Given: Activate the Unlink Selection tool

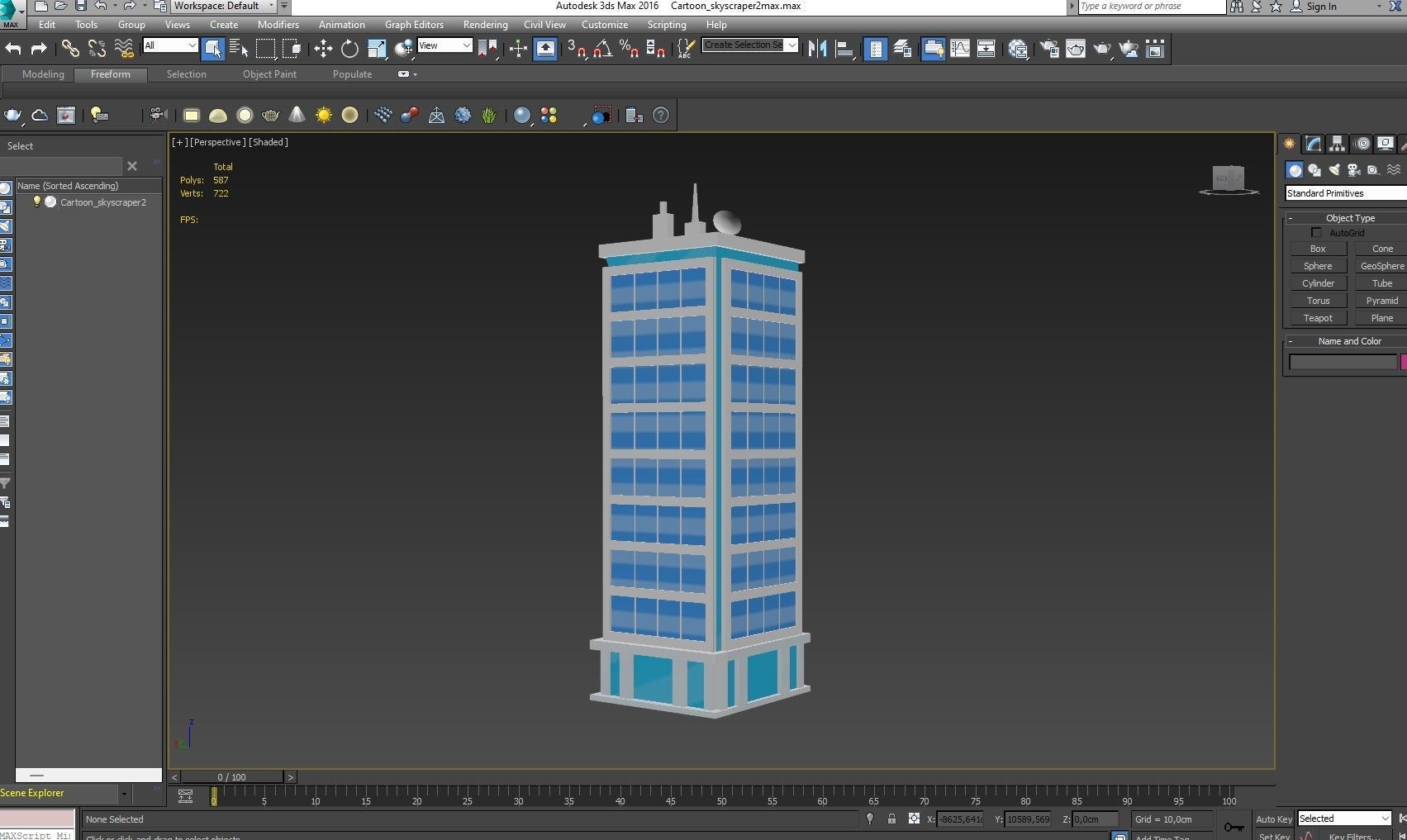Looking at the screenshot, I should coord(97,49).
